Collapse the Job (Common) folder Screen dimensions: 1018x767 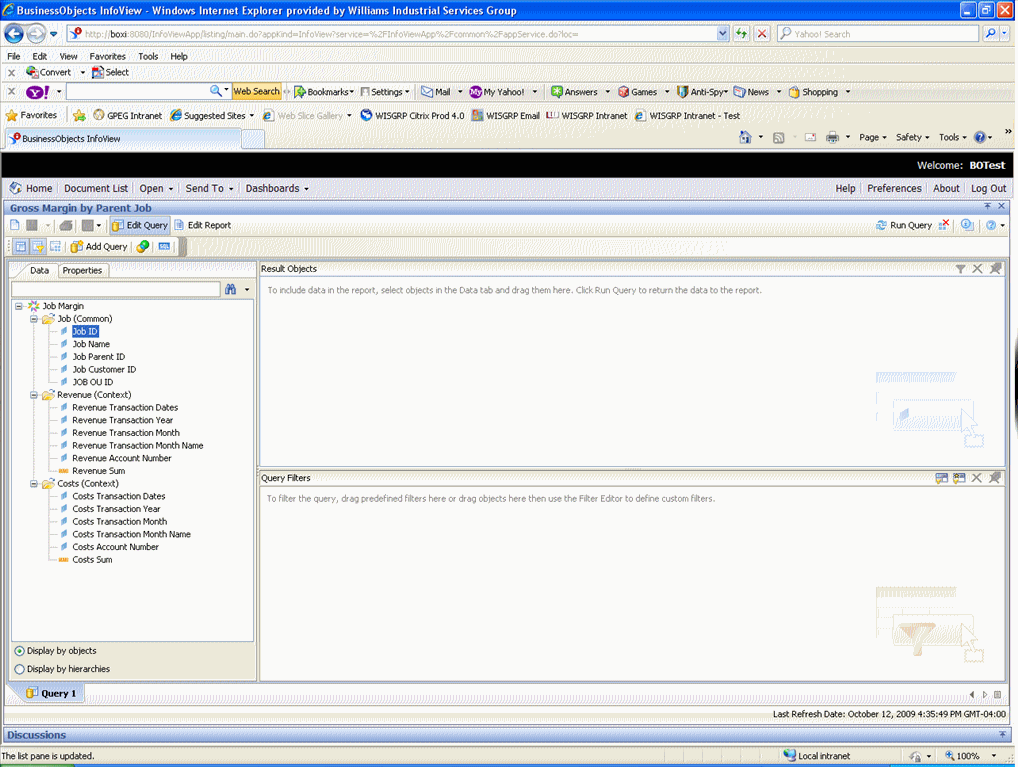(x=34, y=319)
